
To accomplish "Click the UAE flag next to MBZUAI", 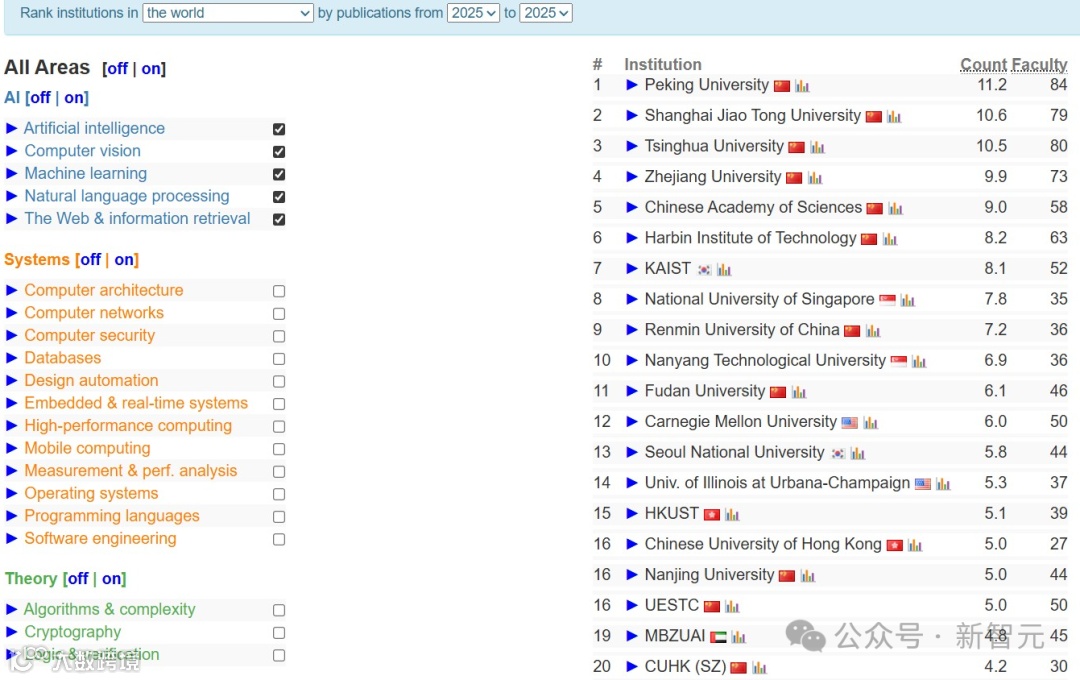I will click(718, 637).
